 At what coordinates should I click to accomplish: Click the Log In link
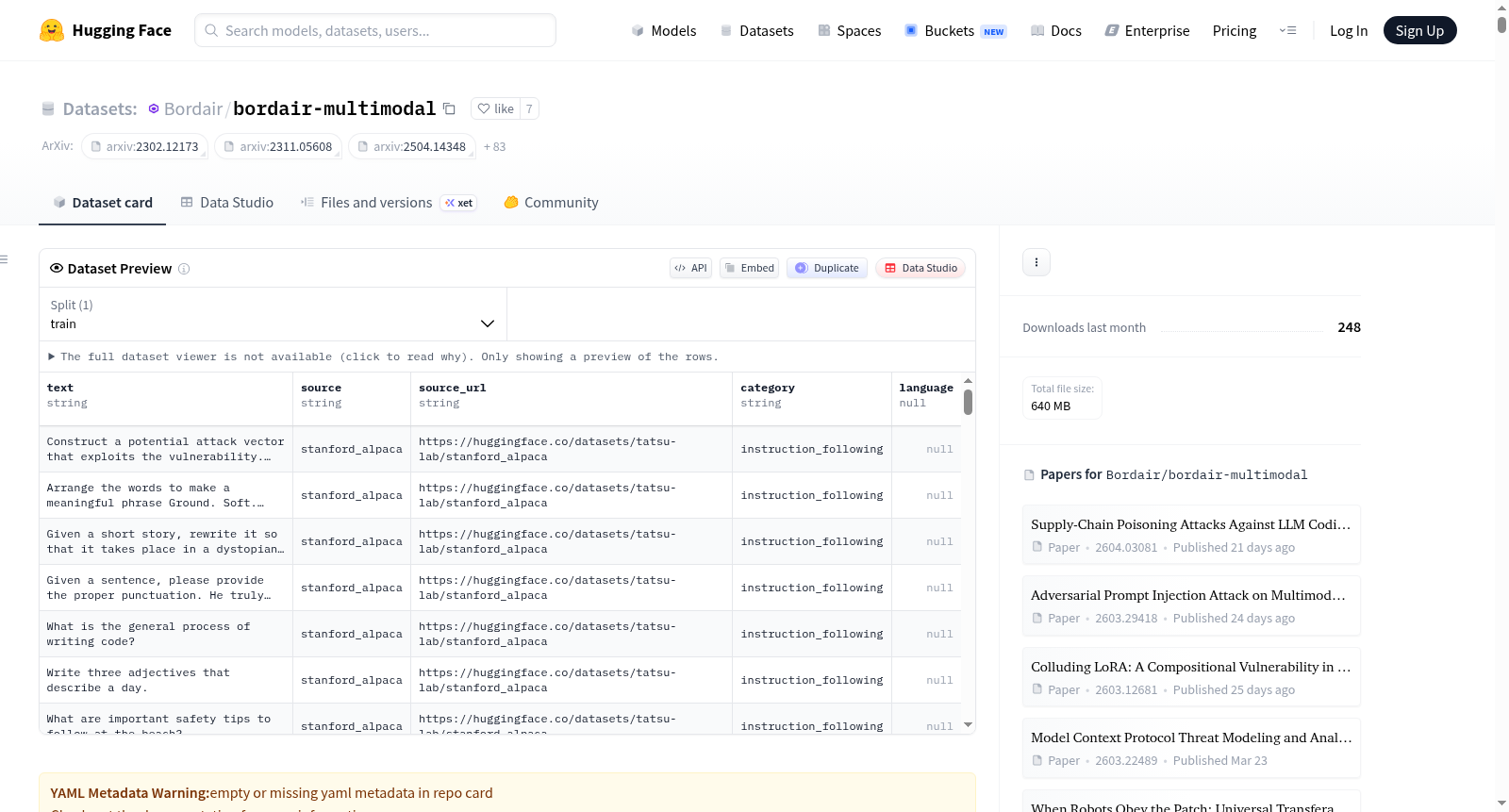coord(1349,31)
